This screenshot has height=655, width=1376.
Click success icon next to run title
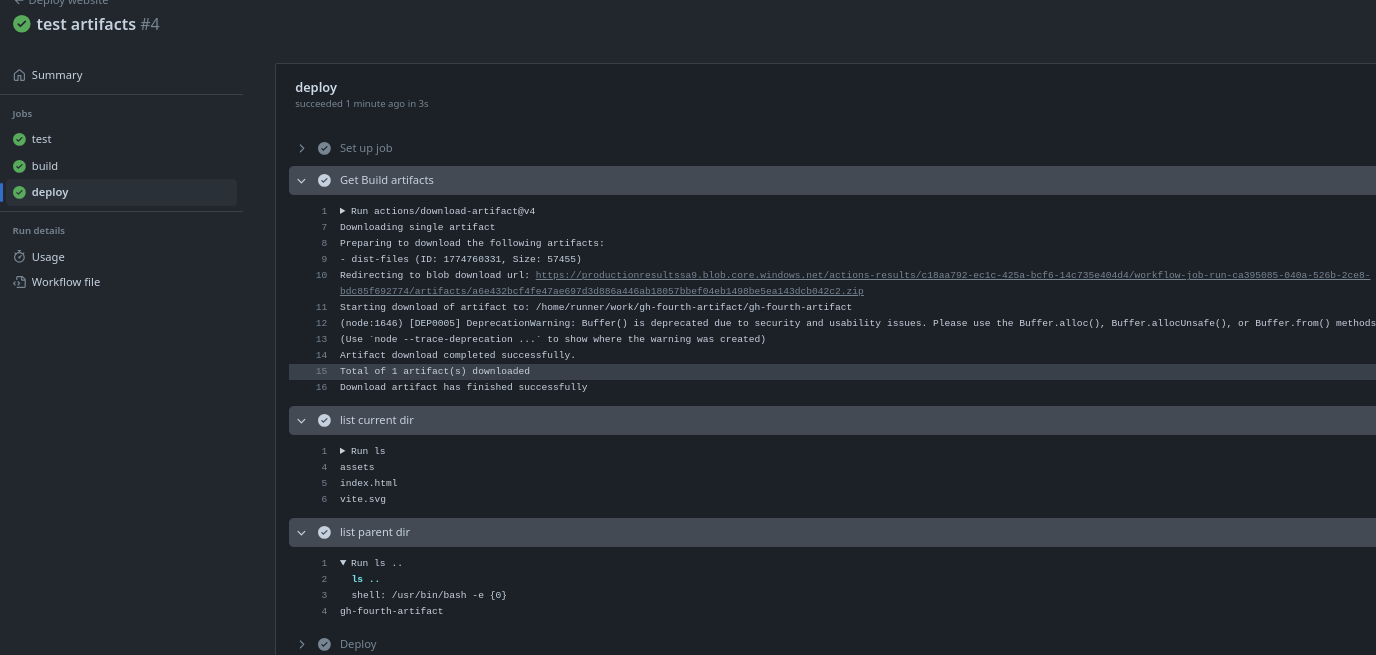tap(21, 24)
